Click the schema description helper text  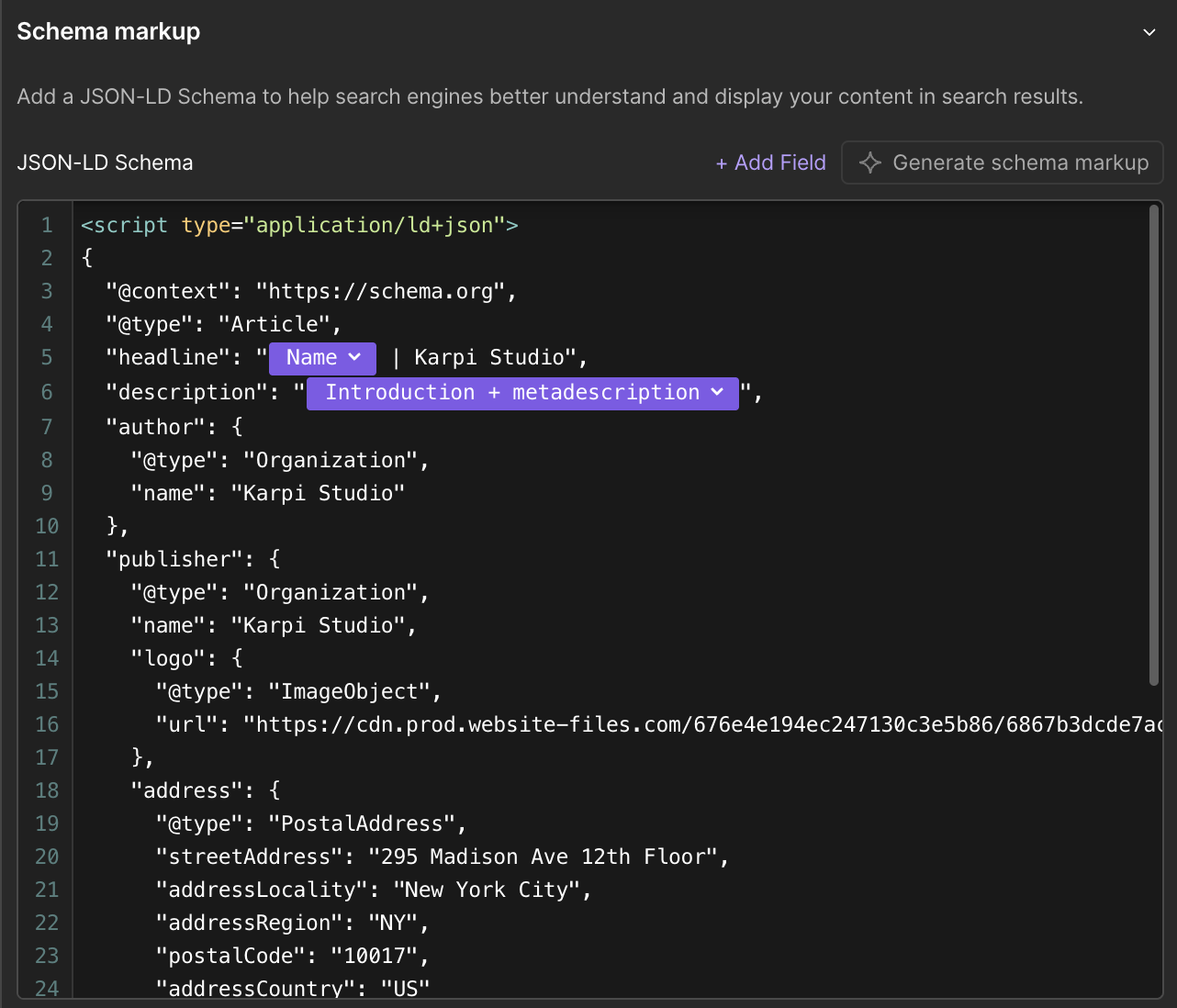coord(550,97)
